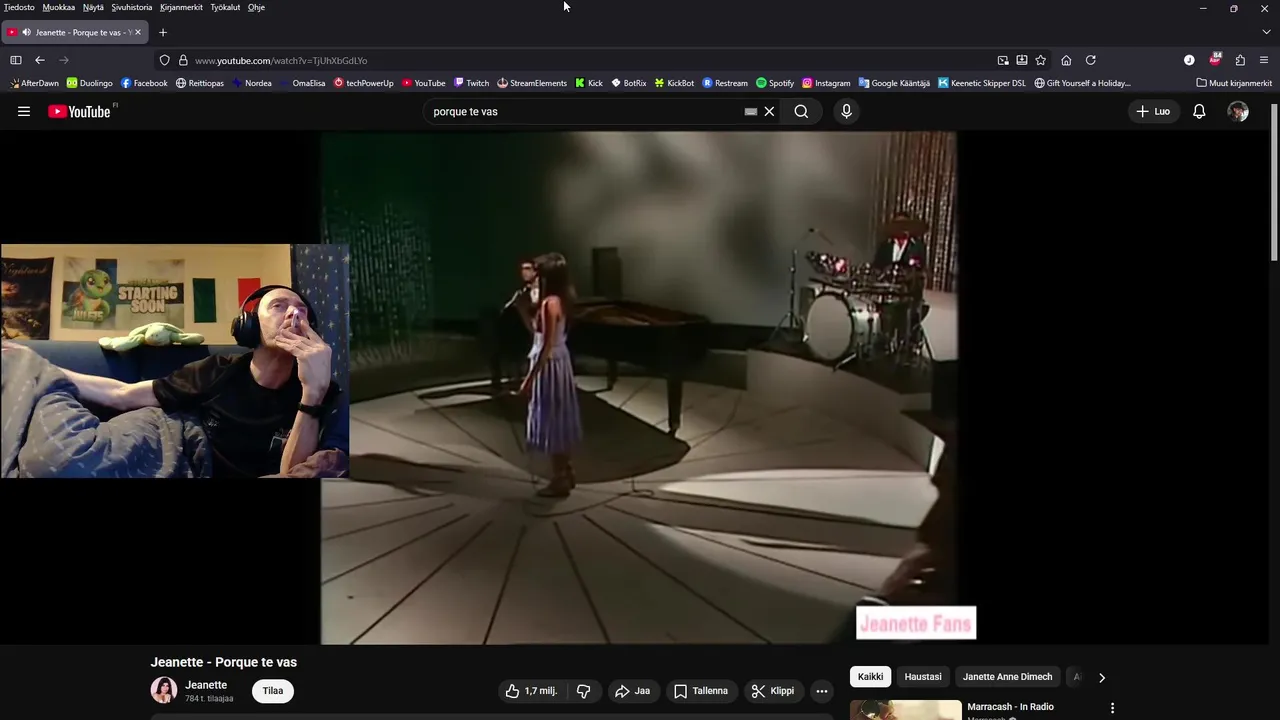Close the Jeanette - Porque te vas tab
This screenshot has width=1280, height=720.
click(138, 32)
